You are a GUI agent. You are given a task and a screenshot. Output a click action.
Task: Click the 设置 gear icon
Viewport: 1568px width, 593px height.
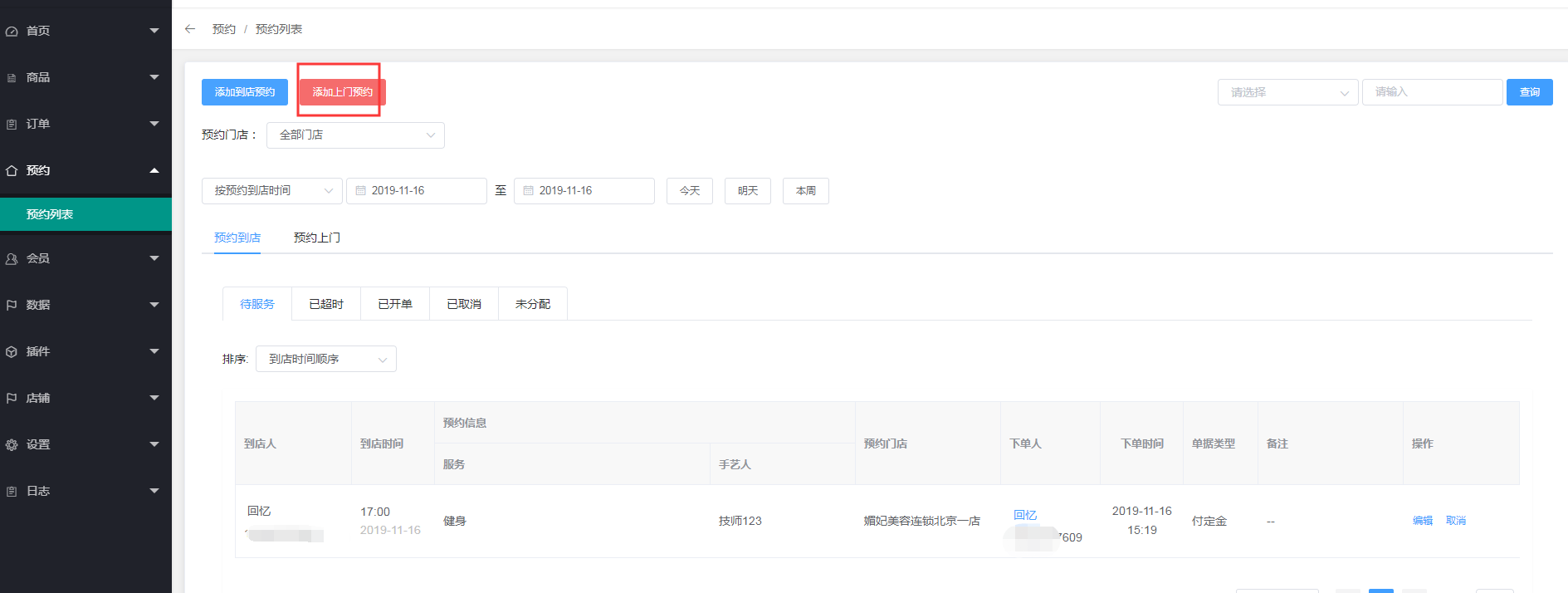click(12, 445)
